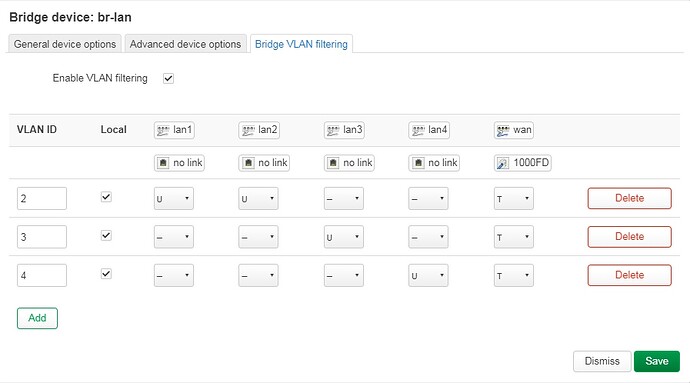Delete the VLAN 3 row
This screenshot has height=383, width=690.
coord(629,237)
